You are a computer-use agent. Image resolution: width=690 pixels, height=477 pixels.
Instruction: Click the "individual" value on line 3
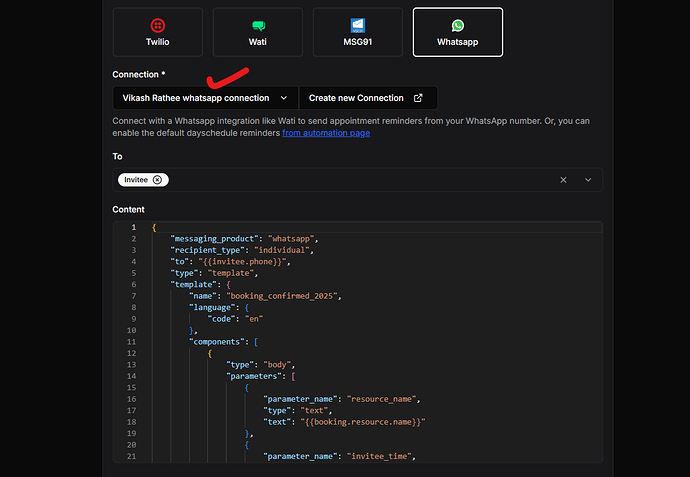click(282, 250)
